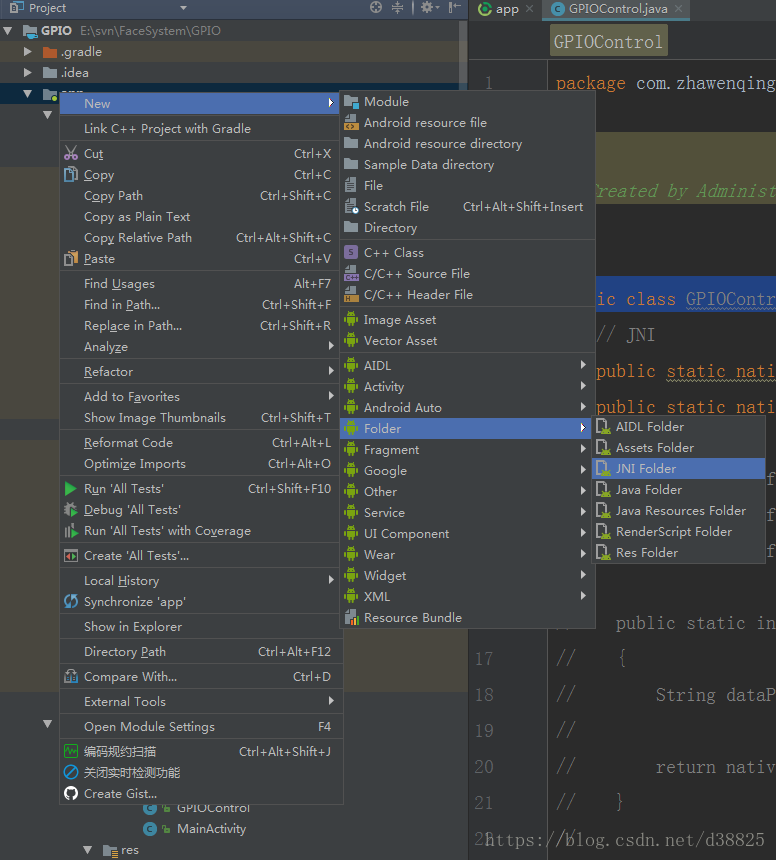Click the Module icon in New submenu
Screen dimensions: 776x860
click(x=351, y=101)
